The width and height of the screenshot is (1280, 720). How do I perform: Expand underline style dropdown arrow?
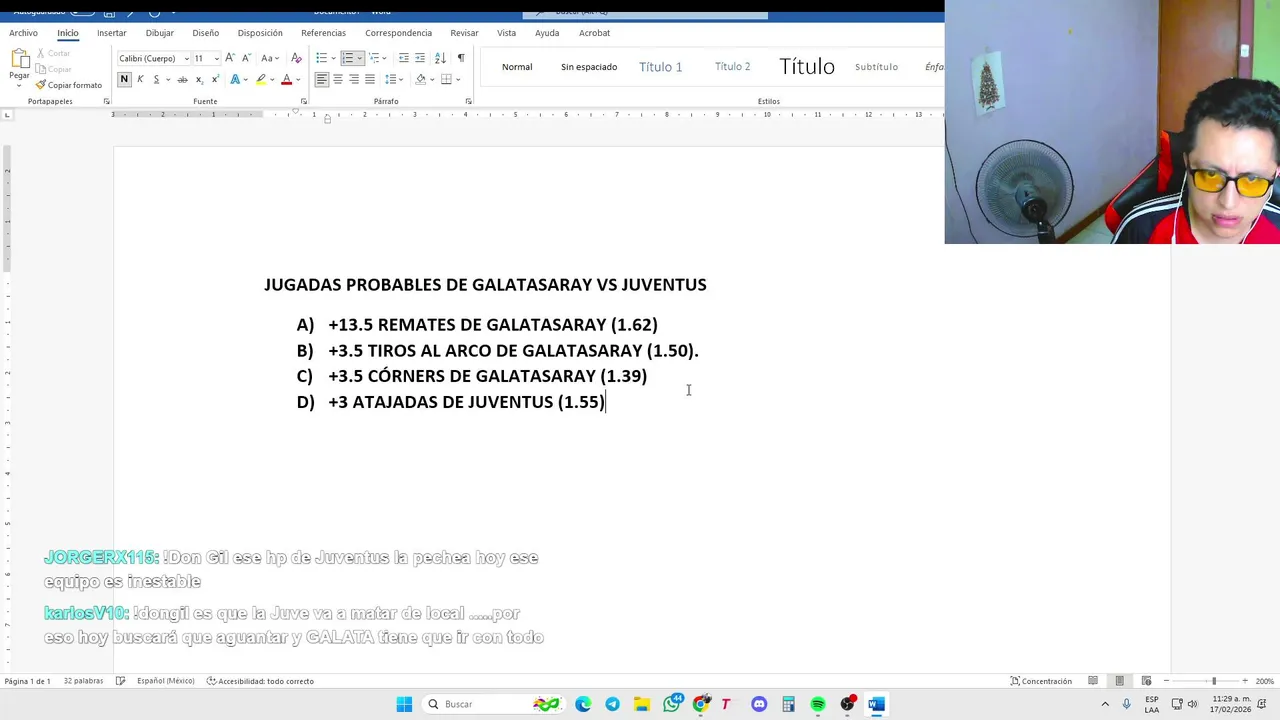167,79
